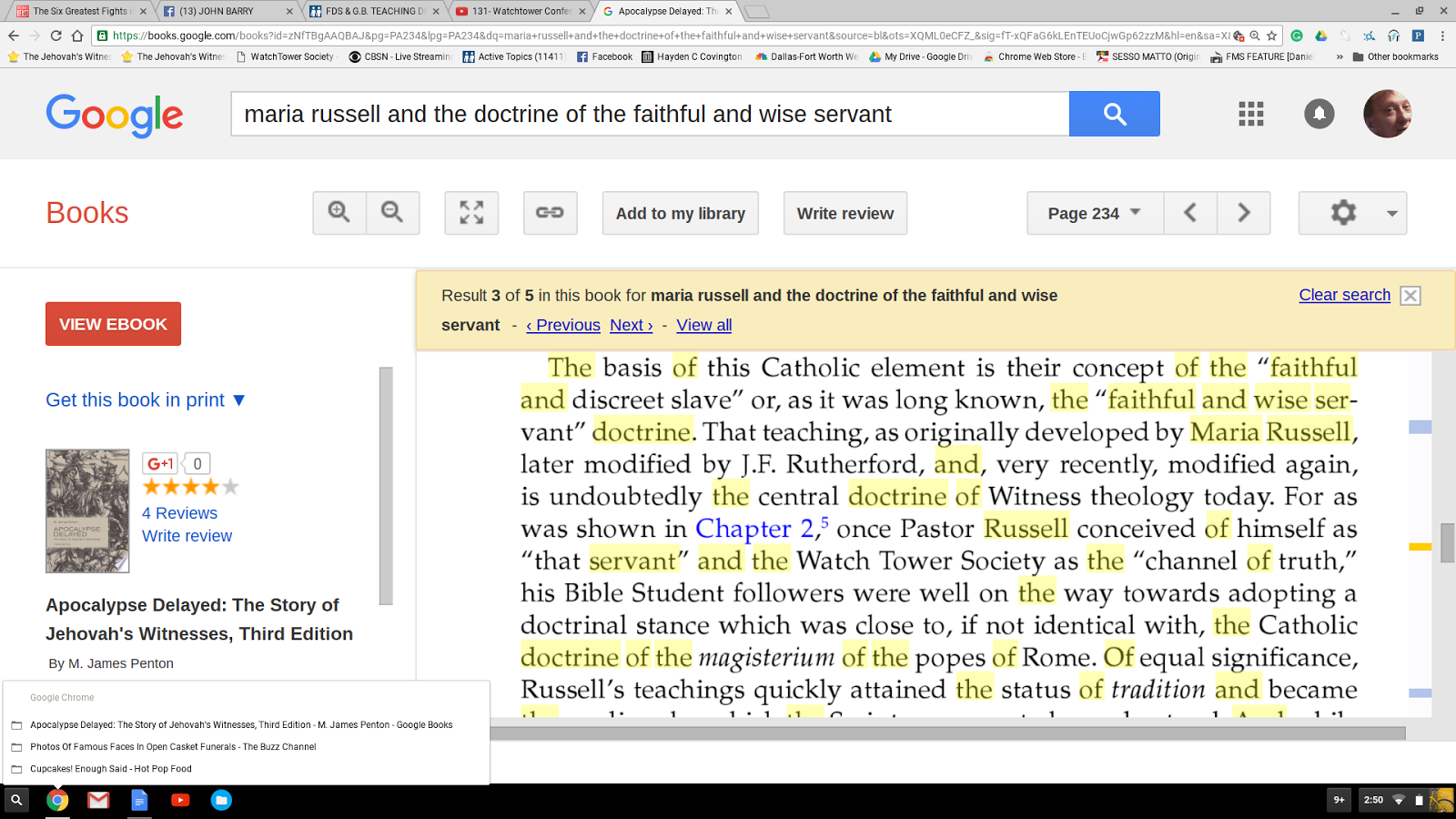
Task: Switch to FDS & G.B. TEACHING tab
Action: (373, 11)
